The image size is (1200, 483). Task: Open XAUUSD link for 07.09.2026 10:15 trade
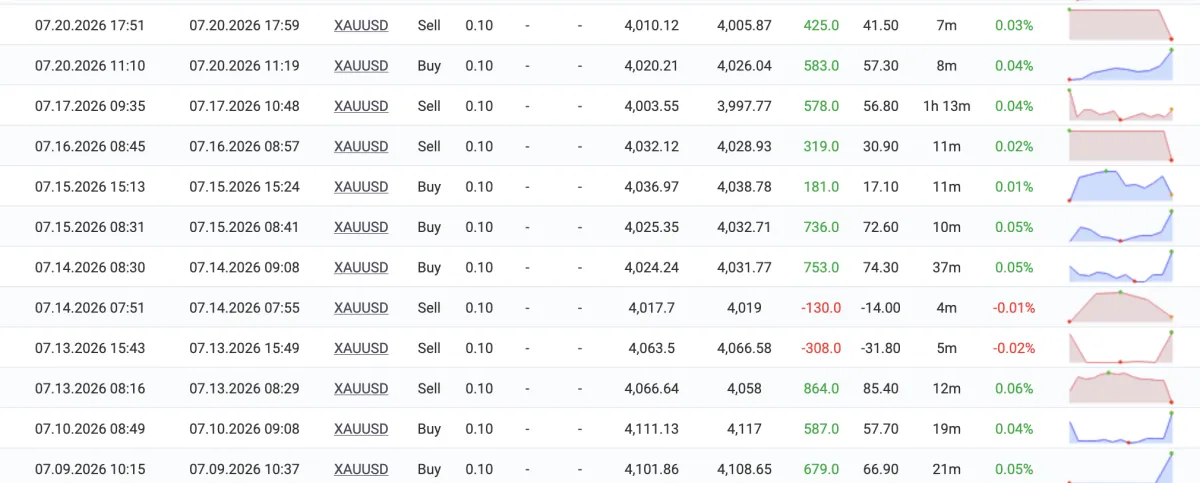361,469
